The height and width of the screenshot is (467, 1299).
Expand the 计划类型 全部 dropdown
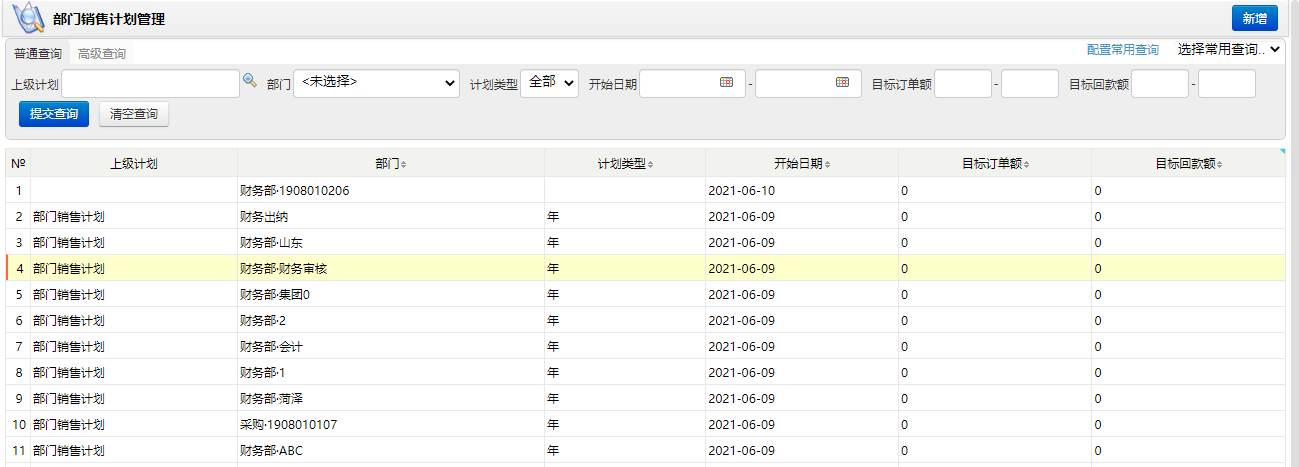[x=550, y=83]
